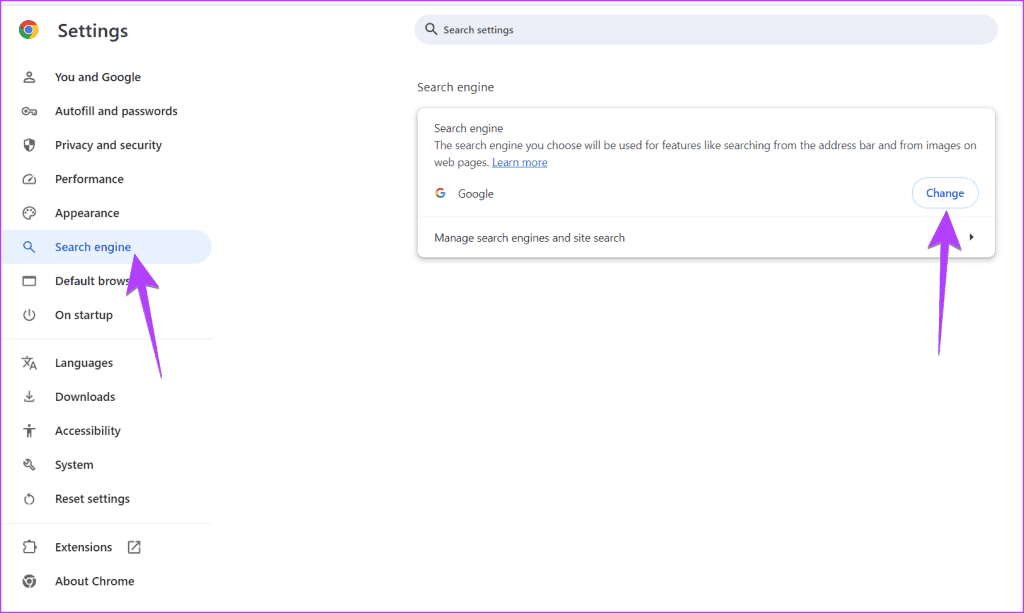The width and height of the screenshot is (1024, 613).
Task: Go to Languages settings
Action: (x=84, y=362)
